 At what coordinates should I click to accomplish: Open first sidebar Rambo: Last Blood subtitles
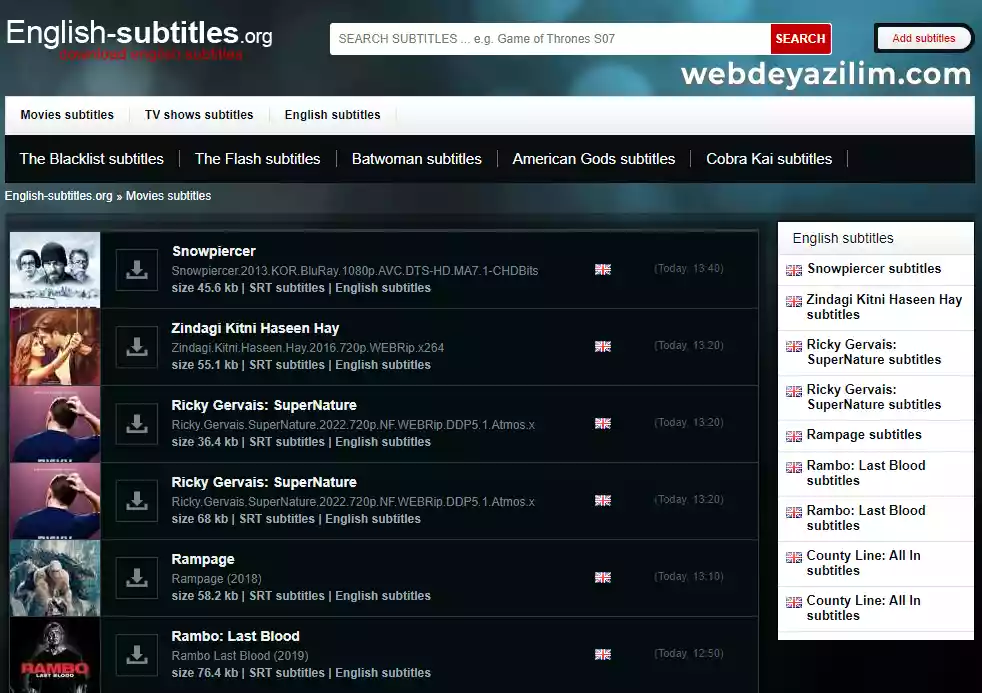point(866,473)
